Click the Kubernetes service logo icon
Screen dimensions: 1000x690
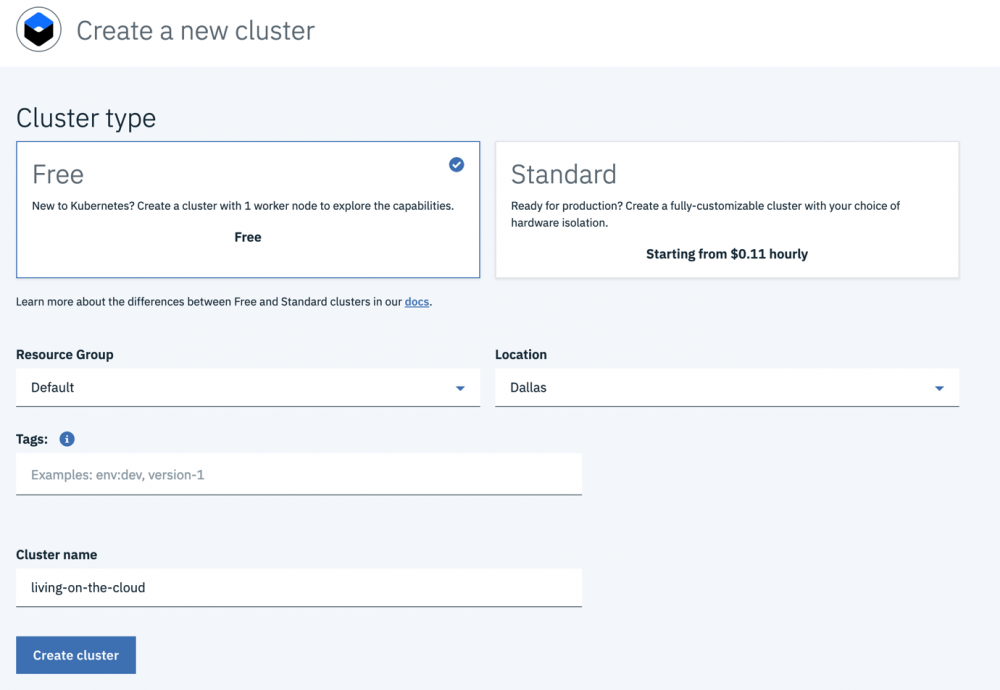(x=38, y=29)
